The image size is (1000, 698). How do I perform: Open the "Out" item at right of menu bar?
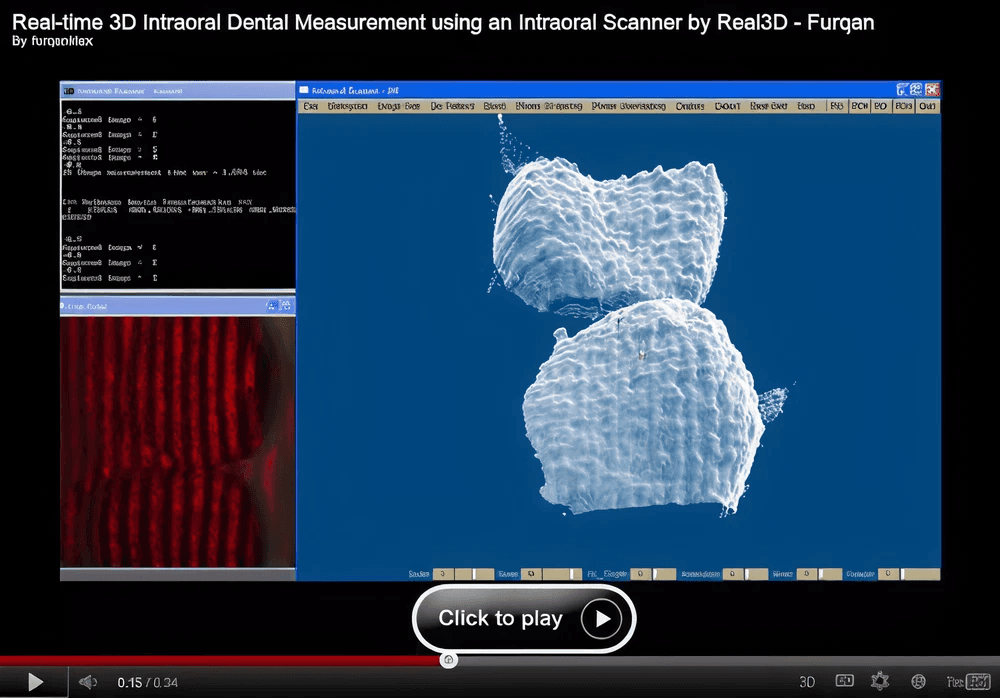click(x=927, y=106)
